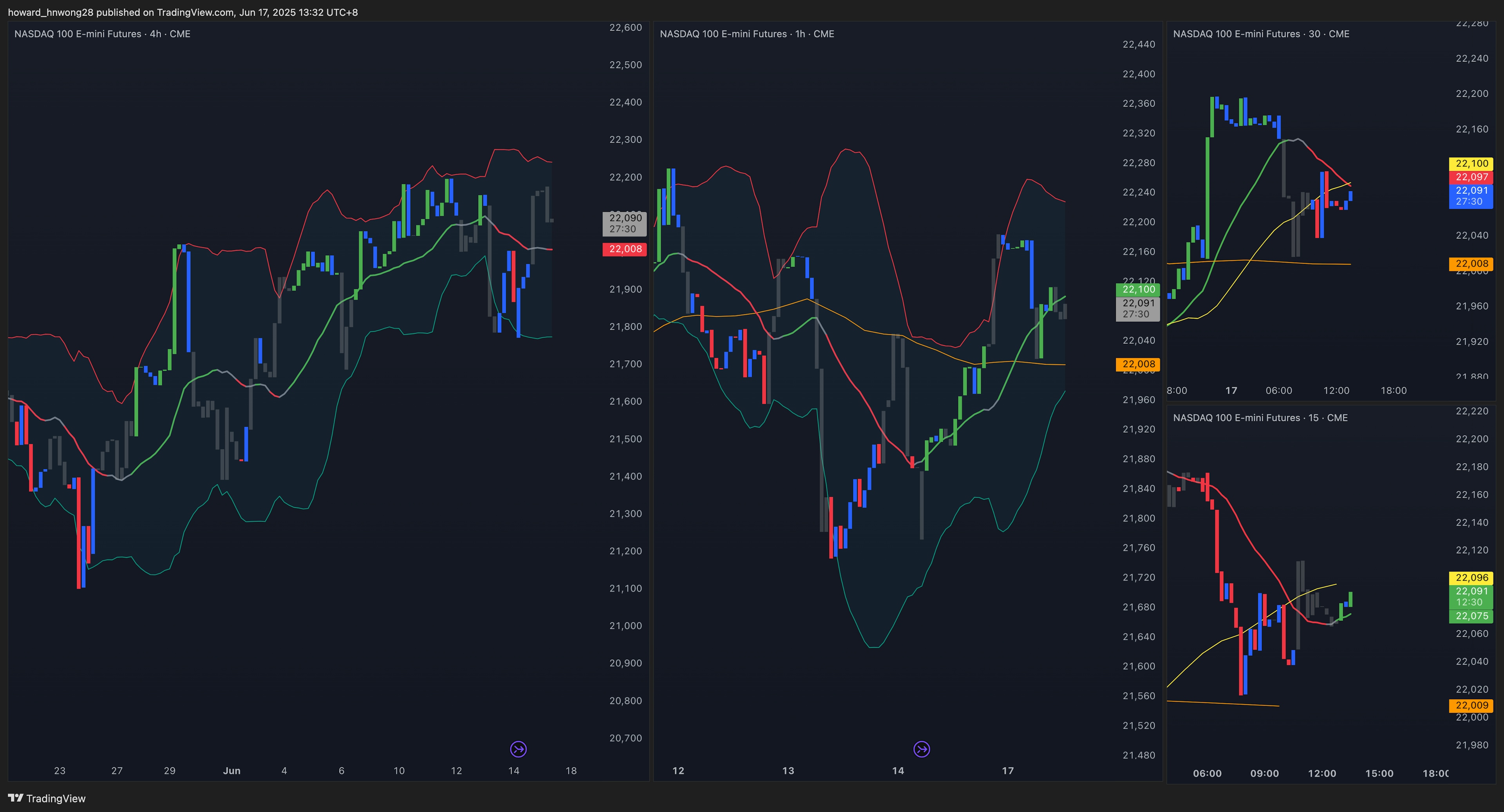Click 12:00 on the 30-minute time axis
Viewport: 1504px width, 812px height.
click(x=1336, y=390)
